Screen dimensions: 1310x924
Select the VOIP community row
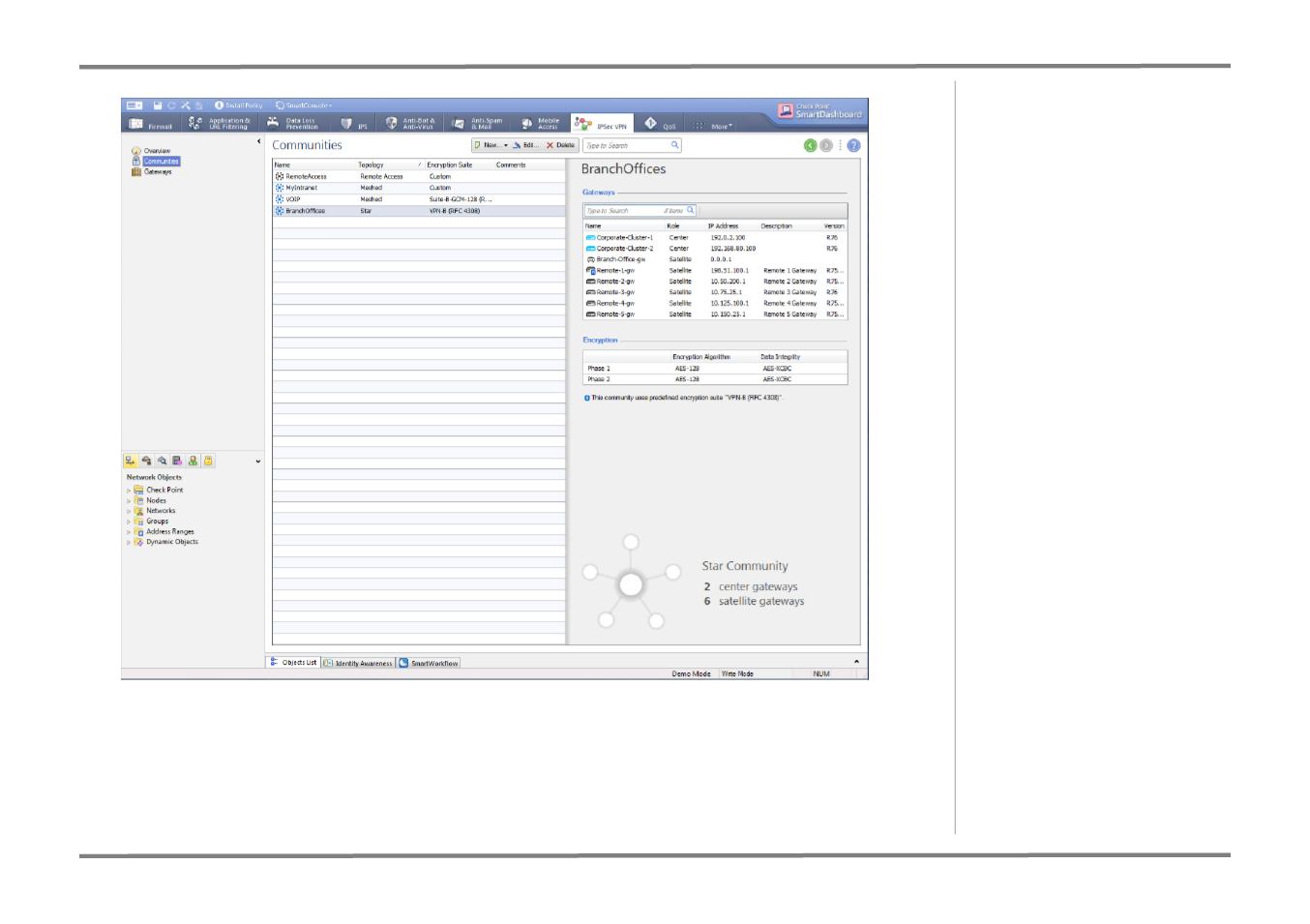click(419, 199)
